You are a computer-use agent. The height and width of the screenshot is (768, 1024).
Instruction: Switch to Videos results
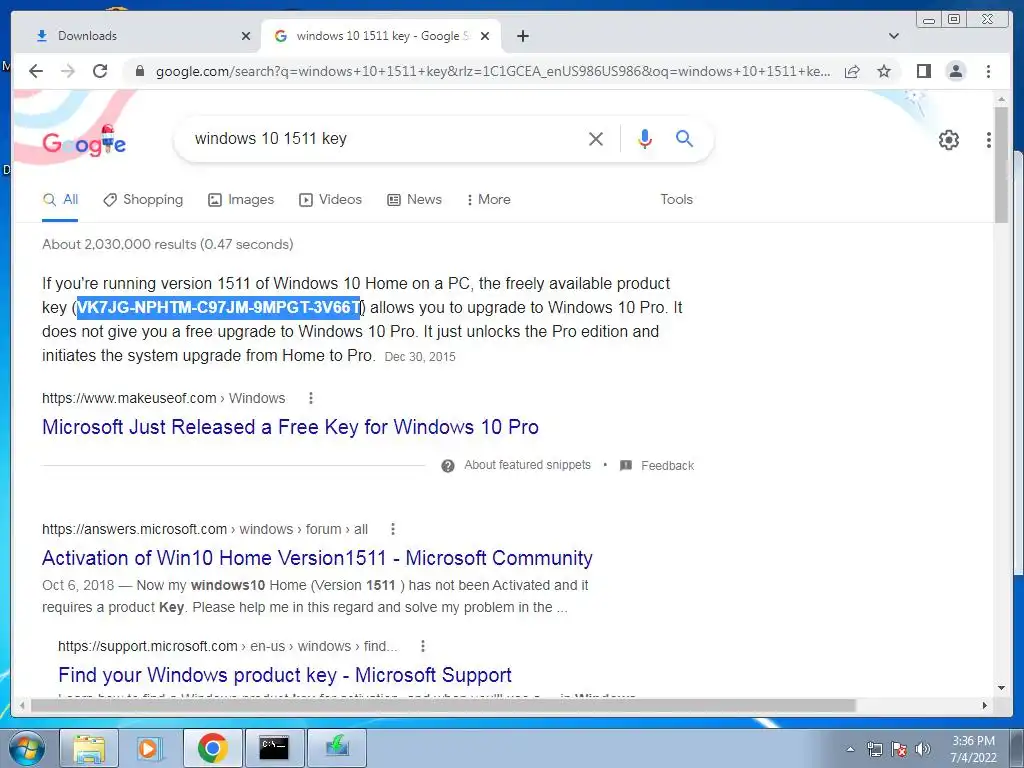click(330, 199)
